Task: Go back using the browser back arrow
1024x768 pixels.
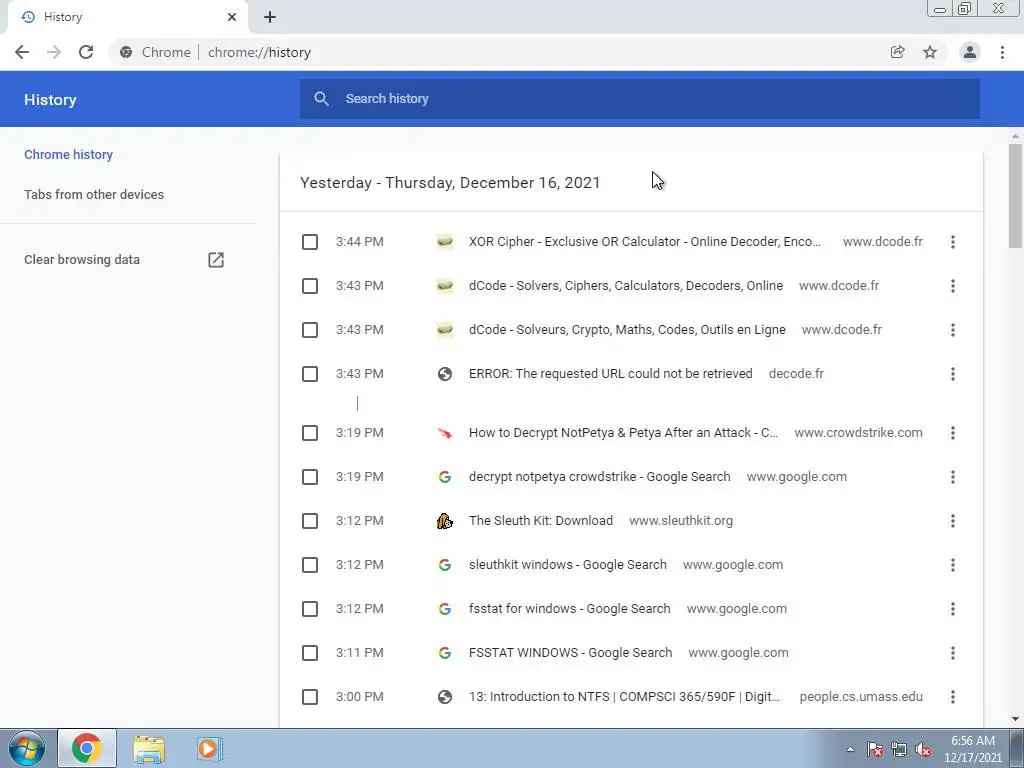Action: [x=22, y=52]
